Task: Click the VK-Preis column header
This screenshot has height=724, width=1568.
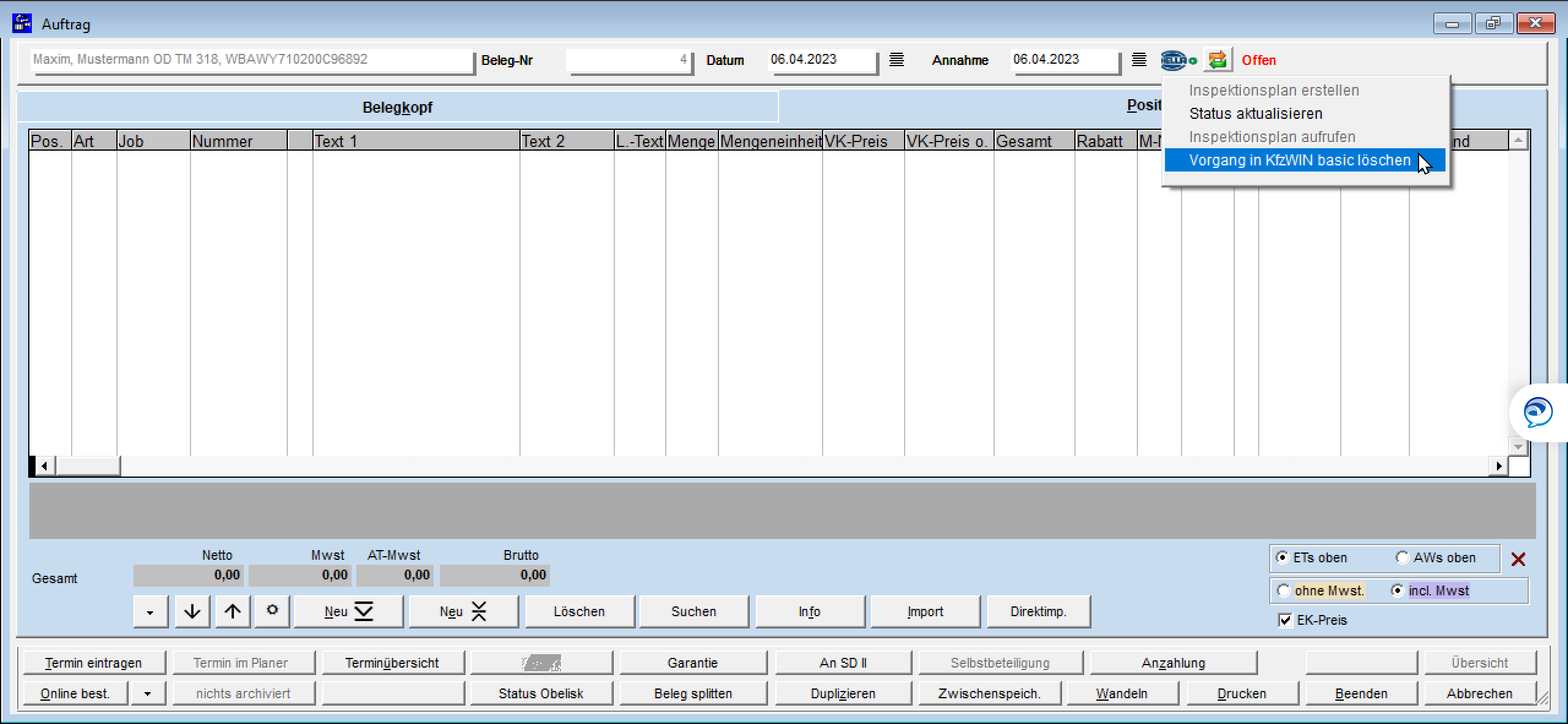Action: coord(864,141)
